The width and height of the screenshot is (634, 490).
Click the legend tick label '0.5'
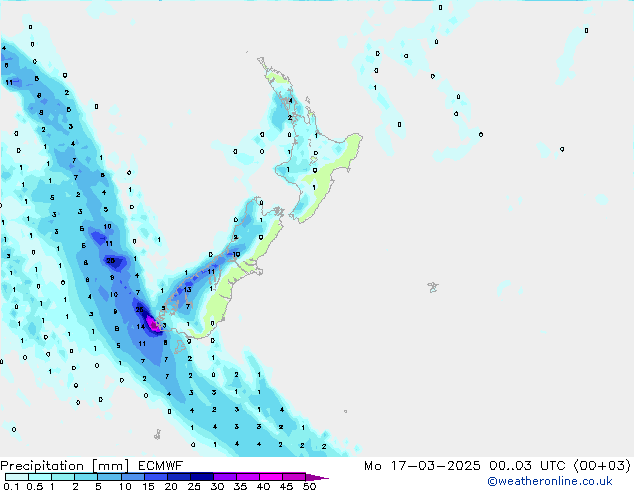[x=34, y=486]
